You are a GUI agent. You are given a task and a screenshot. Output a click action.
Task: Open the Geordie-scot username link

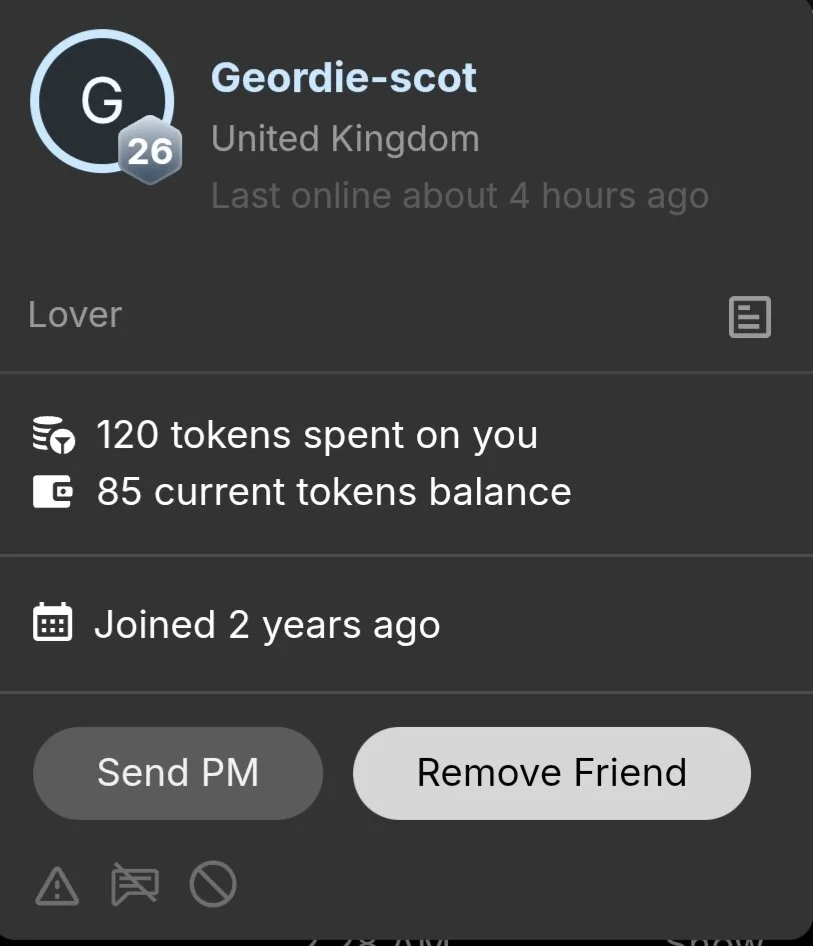pyautogui.click(x=344, y=78)
